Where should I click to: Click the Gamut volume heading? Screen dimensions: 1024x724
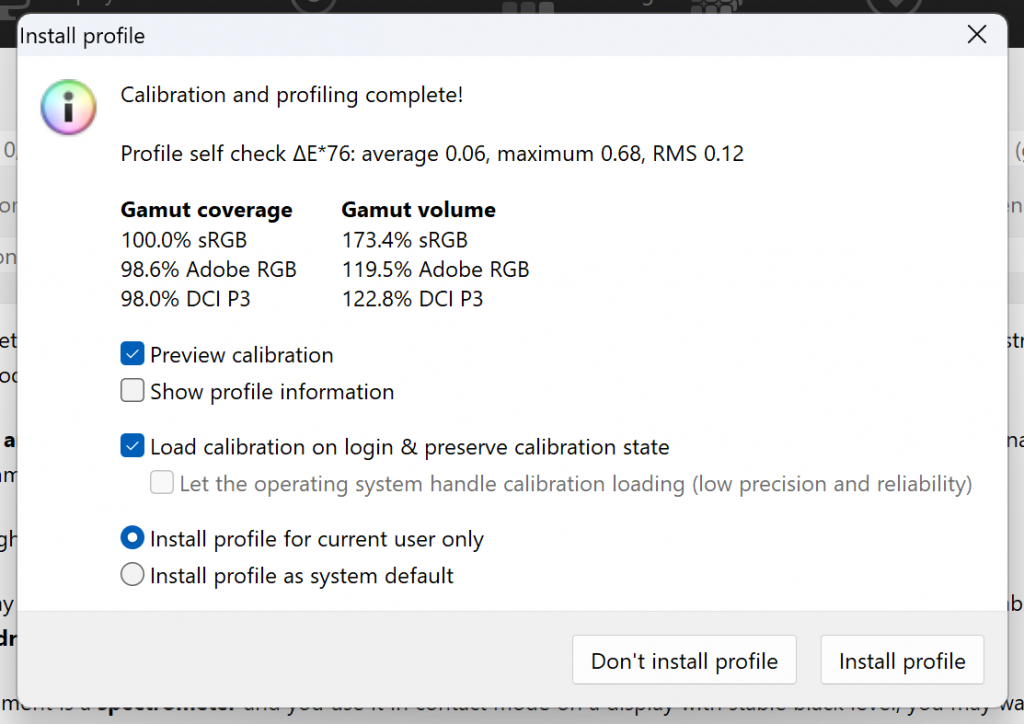tap(418, 210)
